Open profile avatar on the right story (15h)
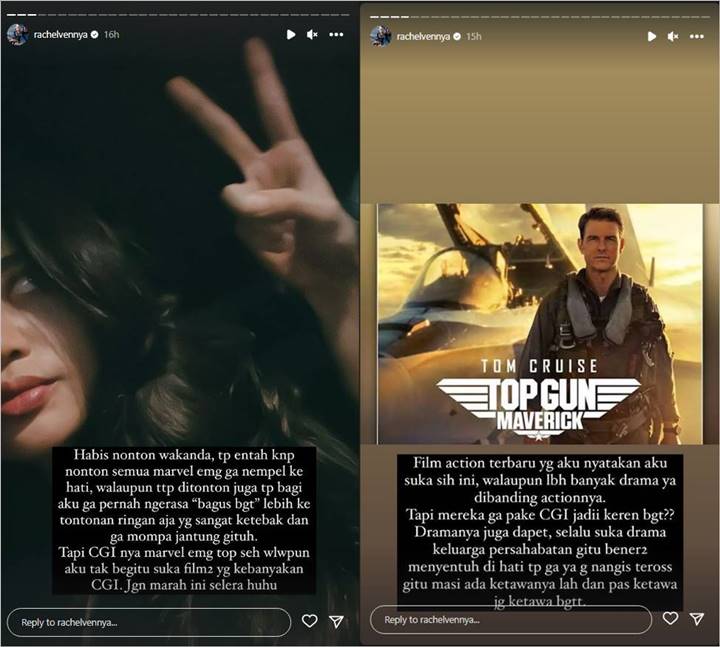Image resolution: width=720 pixels, height=647 pixels. pyautogui.click(x=381, y=36)
